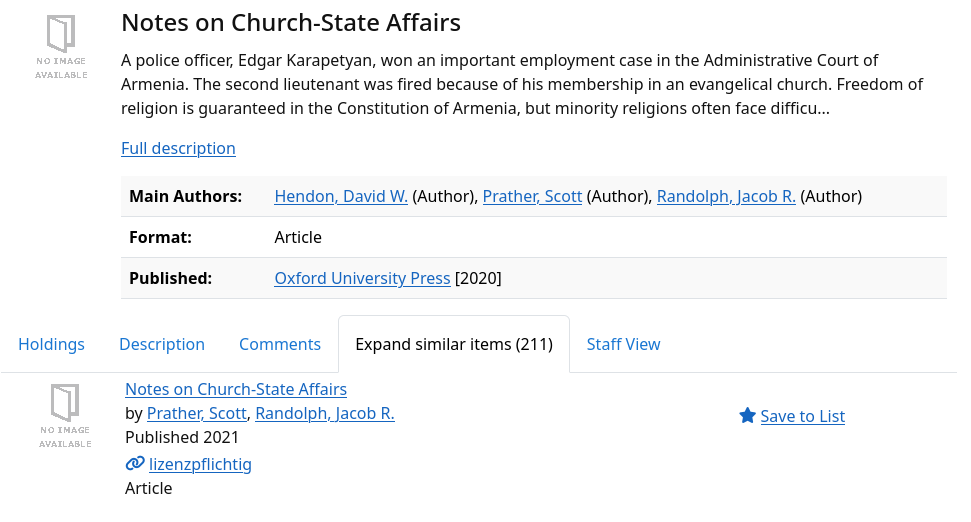Image resolution: width=971 pixels, height=522 pixels.
Task: Click the similar item's no-image cover thumbnail
Action: pyautogui.click(x=65, y=414)
